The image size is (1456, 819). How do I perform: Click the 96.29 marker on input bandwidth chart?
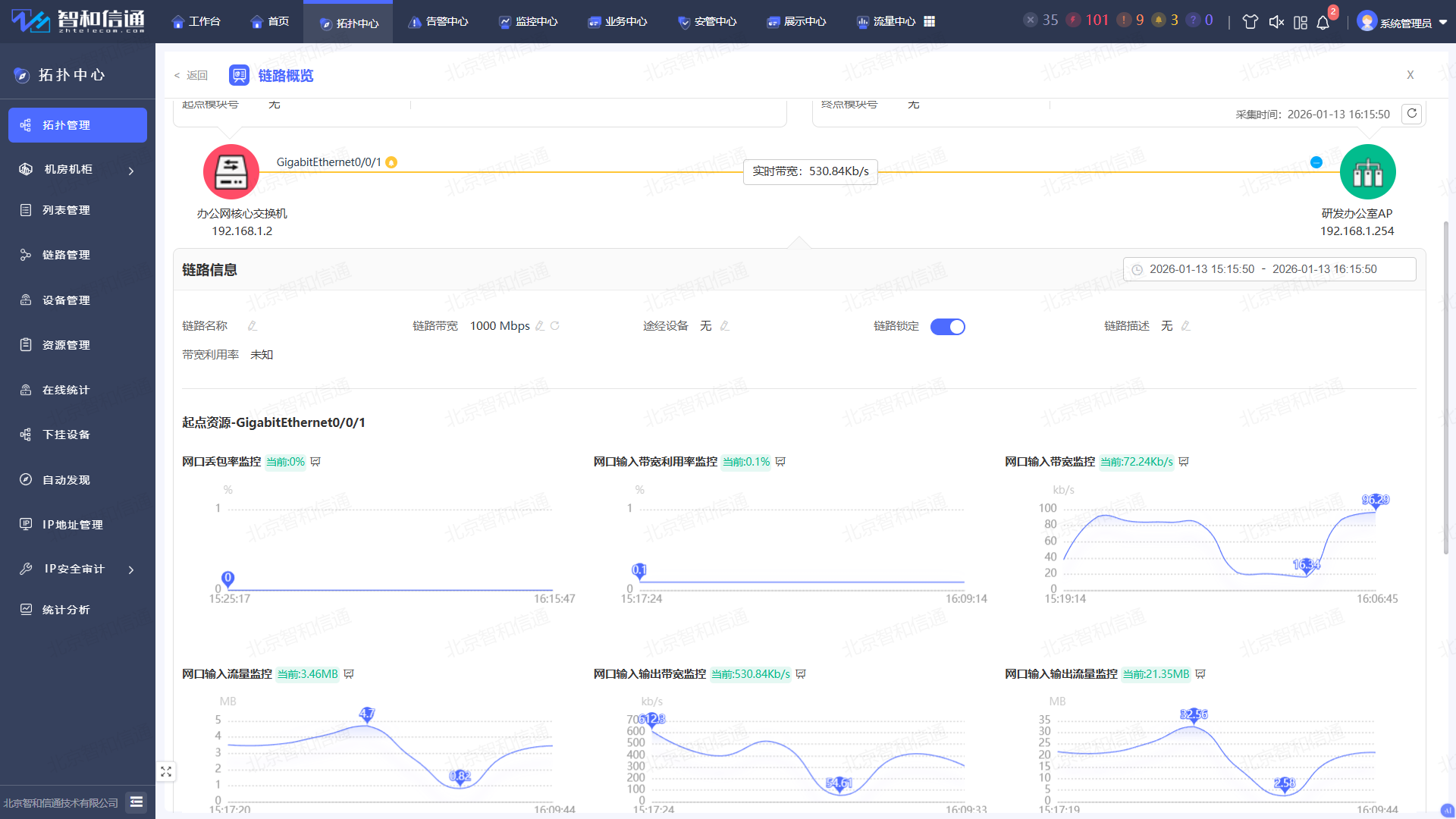click(1376, 500)
